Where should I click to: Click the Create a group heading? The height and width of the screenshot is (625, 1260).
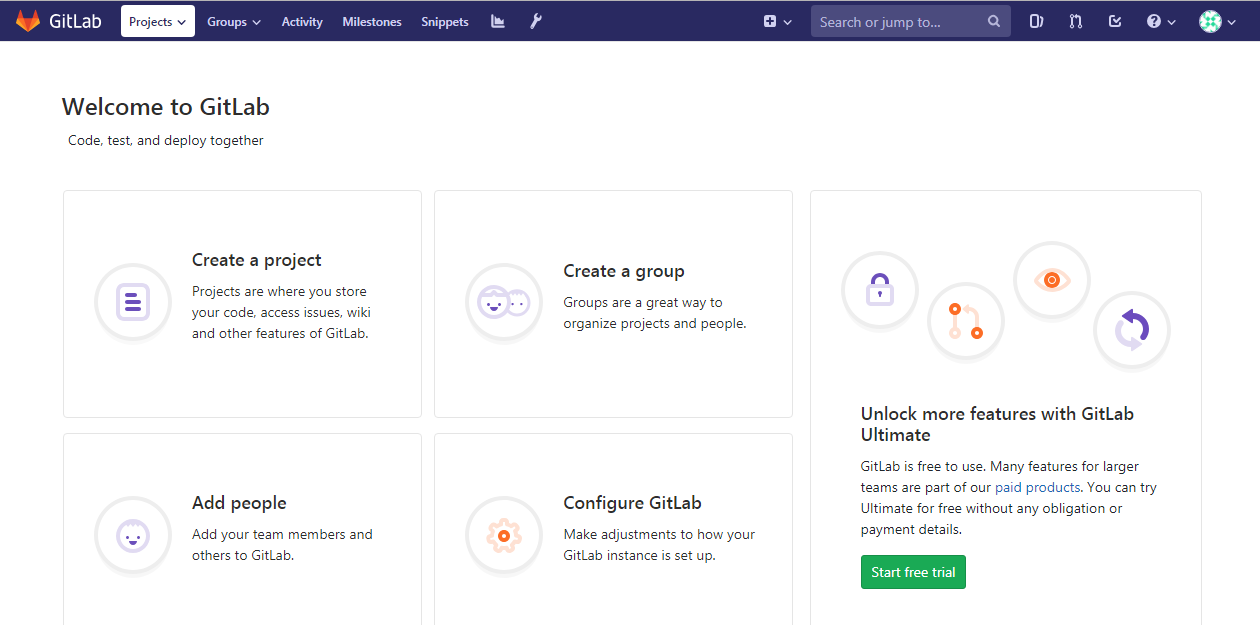tap(624, 271)
